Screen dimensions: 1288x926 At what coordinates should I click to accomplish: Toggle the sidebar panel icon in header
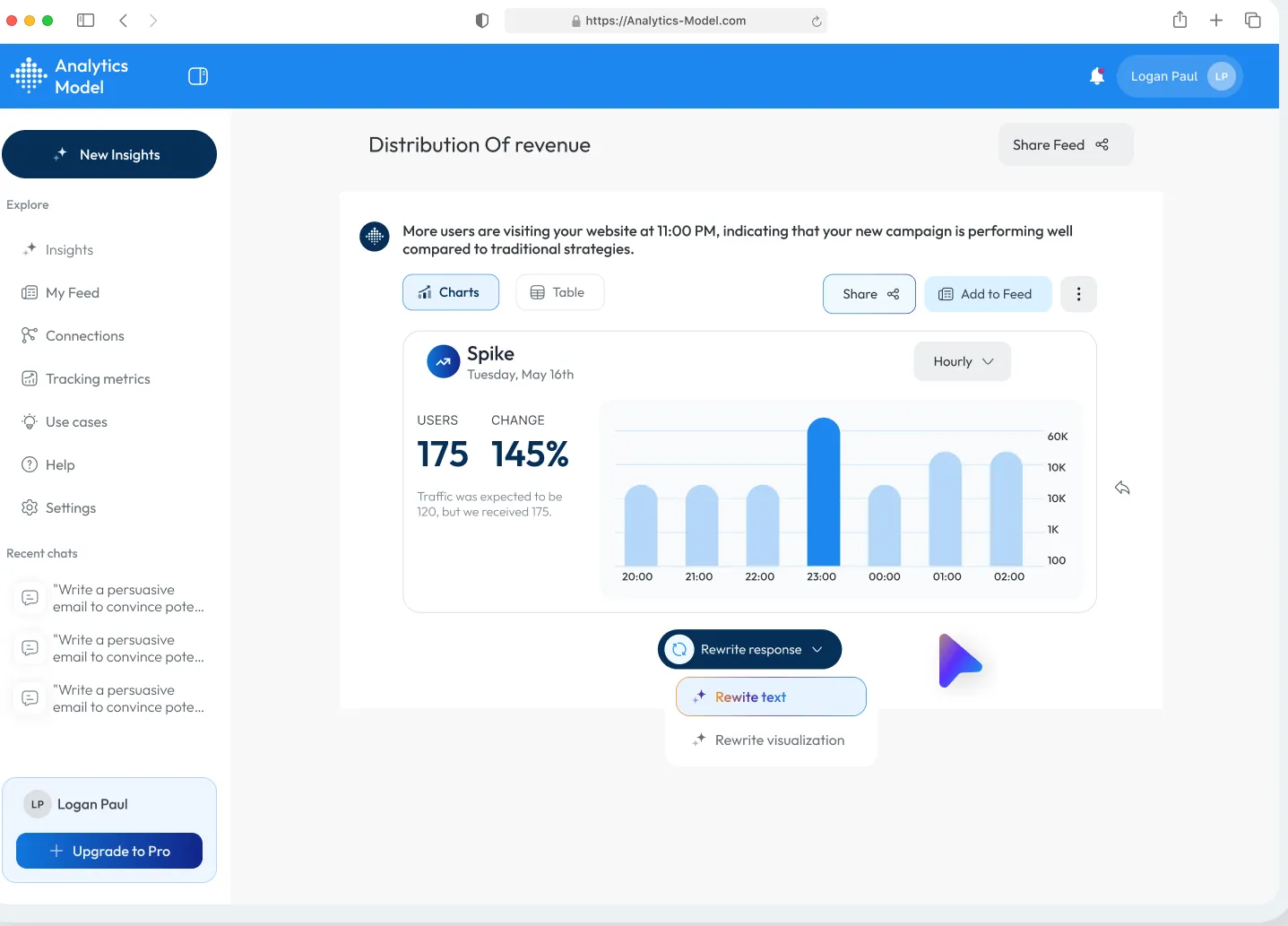pos(198,76)
